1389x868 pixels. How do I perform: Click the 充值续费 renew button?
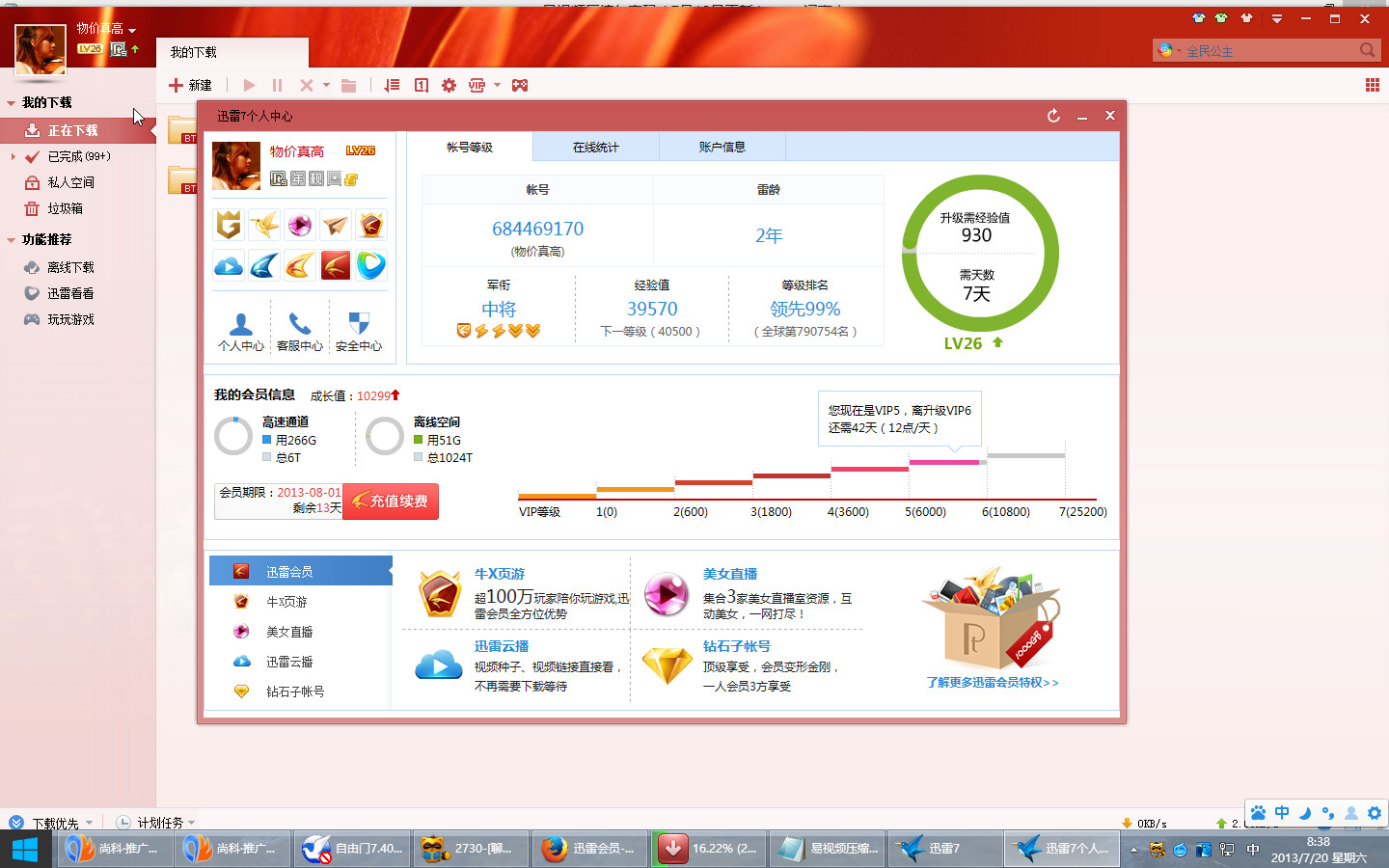click(391, 502)
